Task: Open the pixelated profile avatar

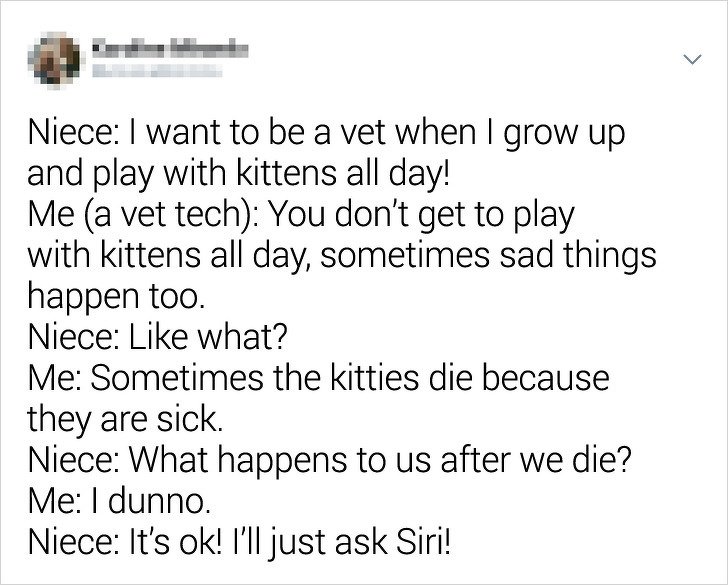Action: (53, 60)
